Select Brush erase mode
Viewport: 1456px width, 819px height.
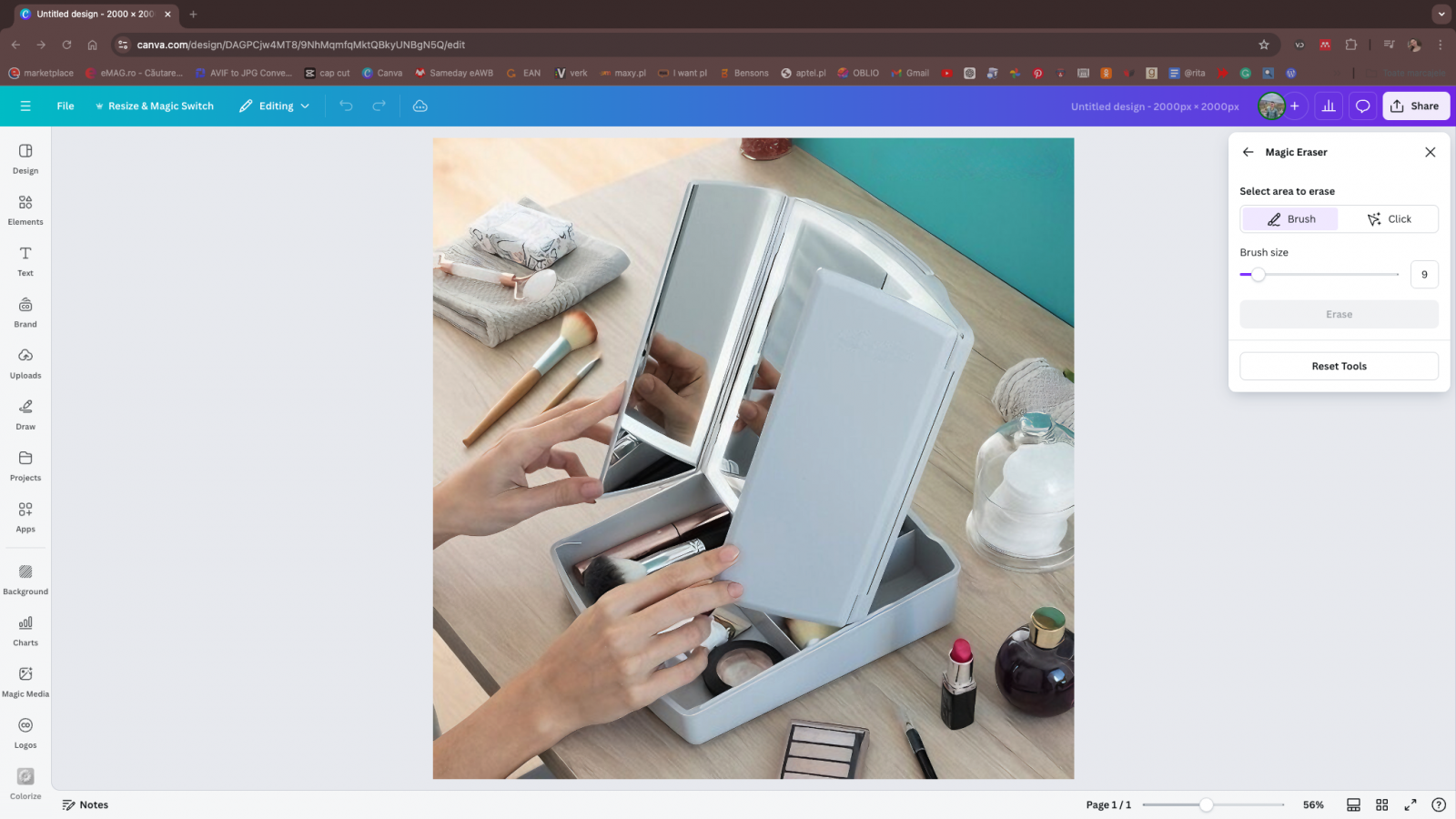pyautogui.click(x=1290, y=219)
